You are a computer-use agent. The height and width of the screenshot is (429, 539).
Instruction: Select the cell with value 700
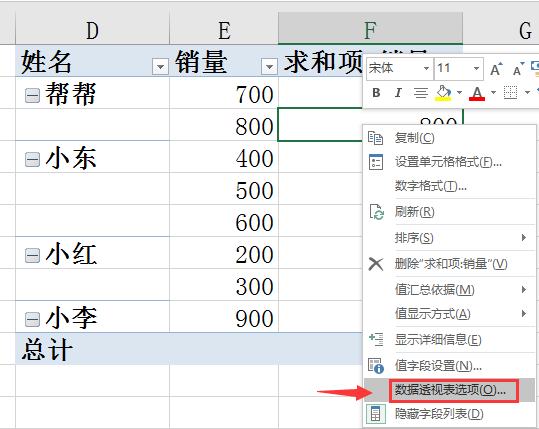(224, 94)
